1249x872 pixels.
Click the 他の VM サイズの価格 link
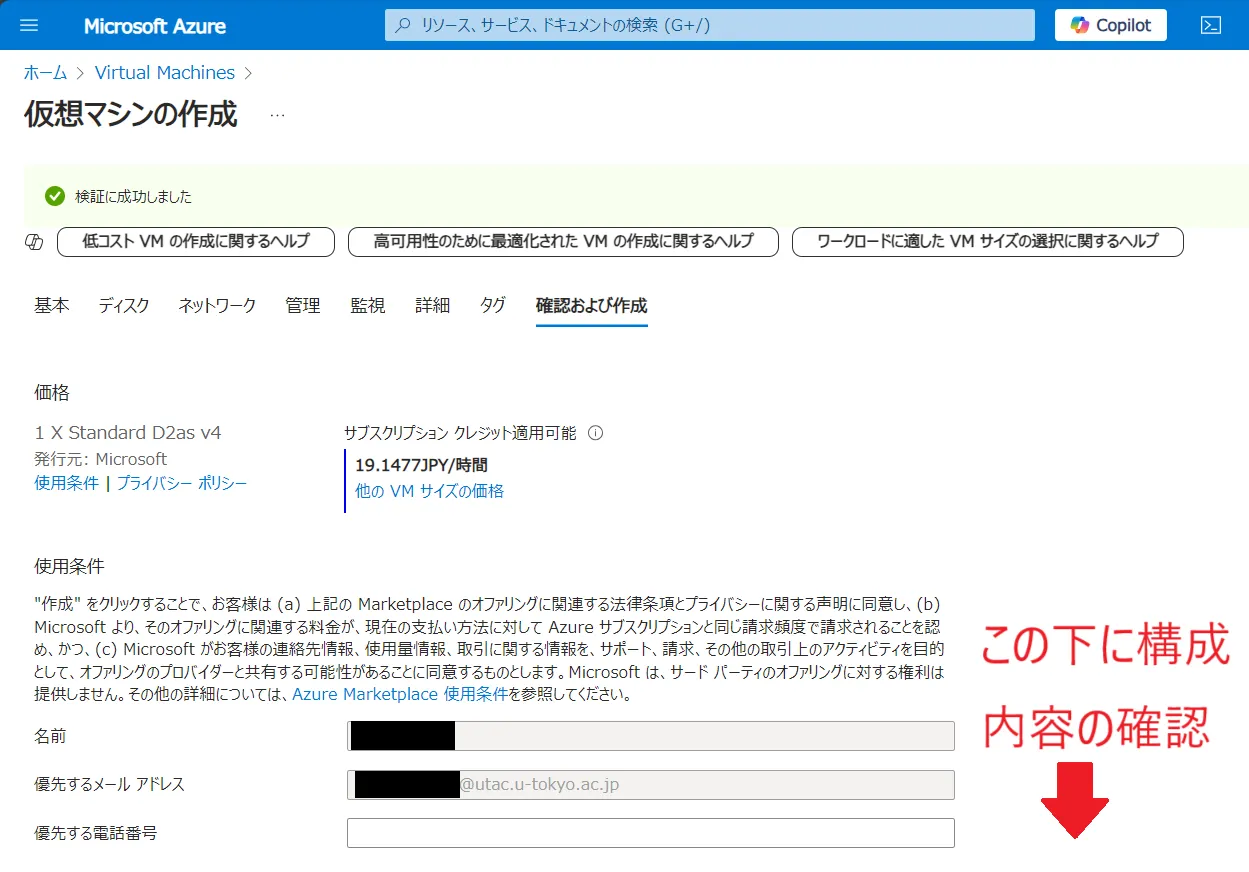pyautogui.click(x=429, y=491)
